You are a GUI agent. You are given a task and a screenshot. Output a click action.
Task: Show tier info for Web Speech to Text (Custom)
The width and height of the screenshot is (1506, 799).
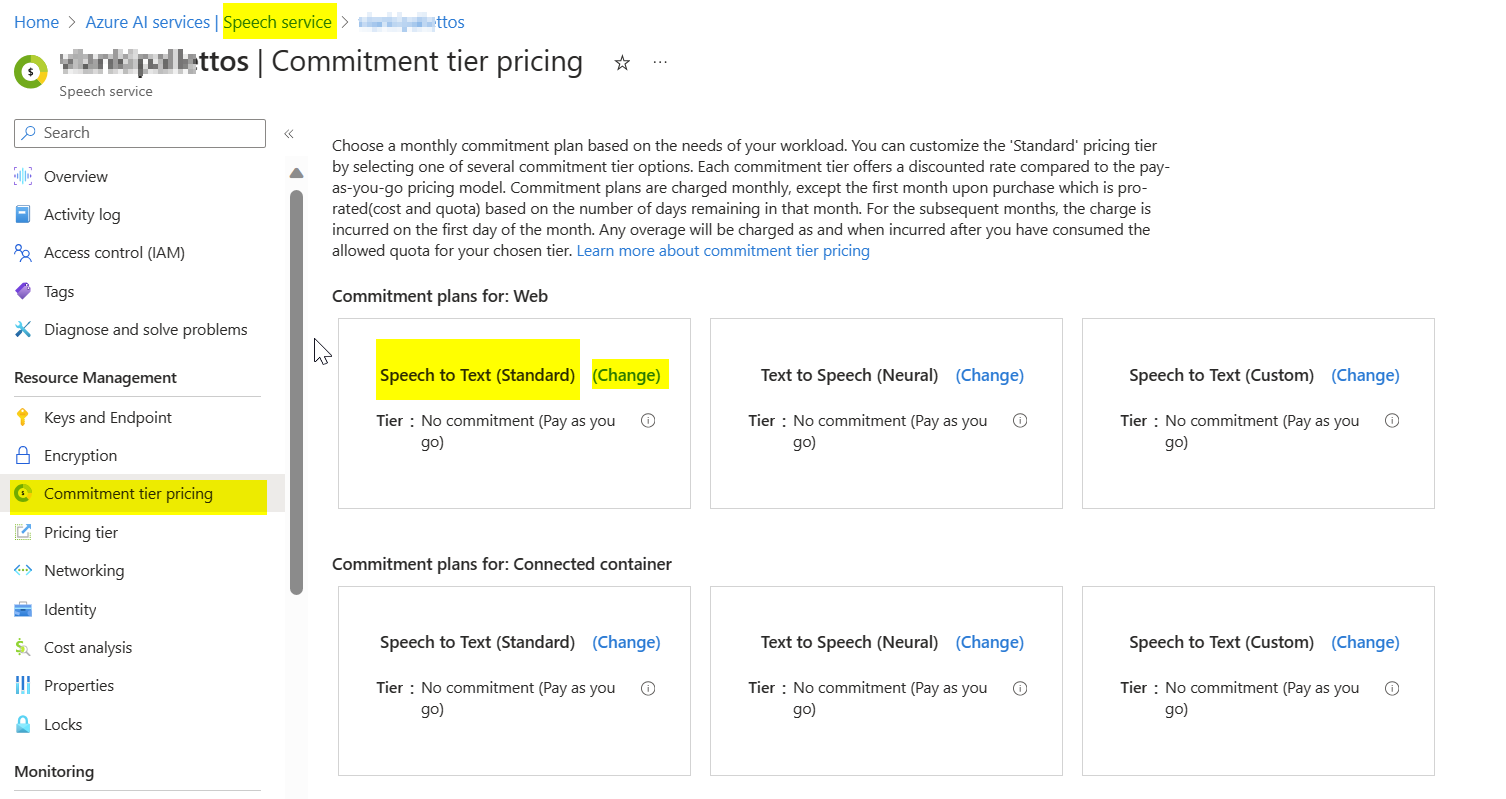[1392, 421]
